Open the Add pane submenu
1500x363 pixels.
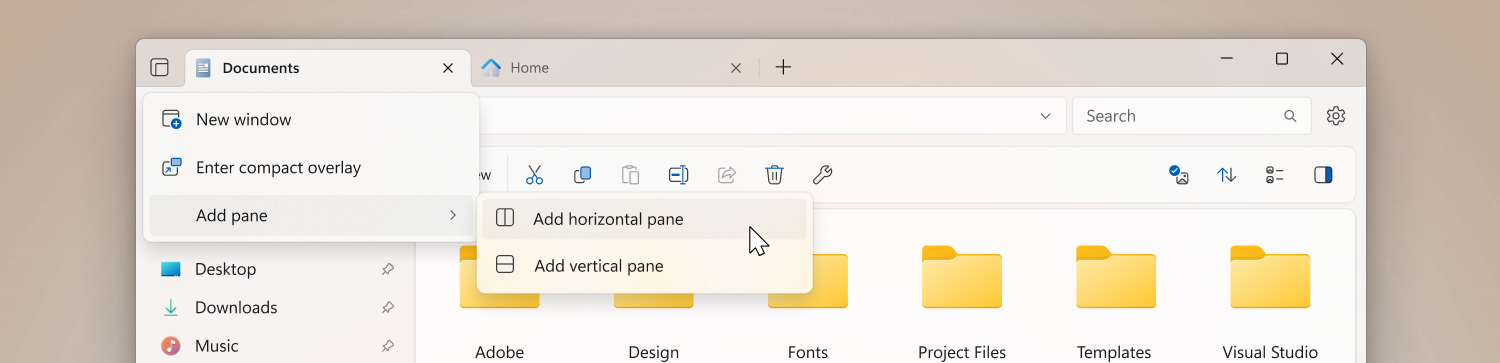311,216
